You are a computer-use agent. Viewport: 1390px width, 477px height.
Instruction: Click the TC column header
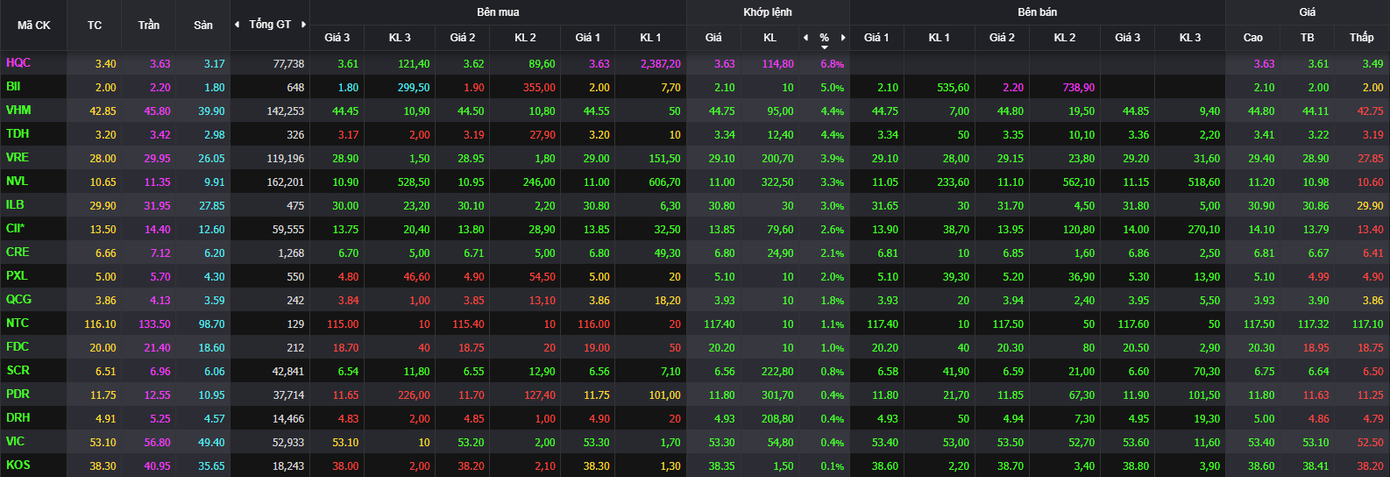(x=95, y=25)
